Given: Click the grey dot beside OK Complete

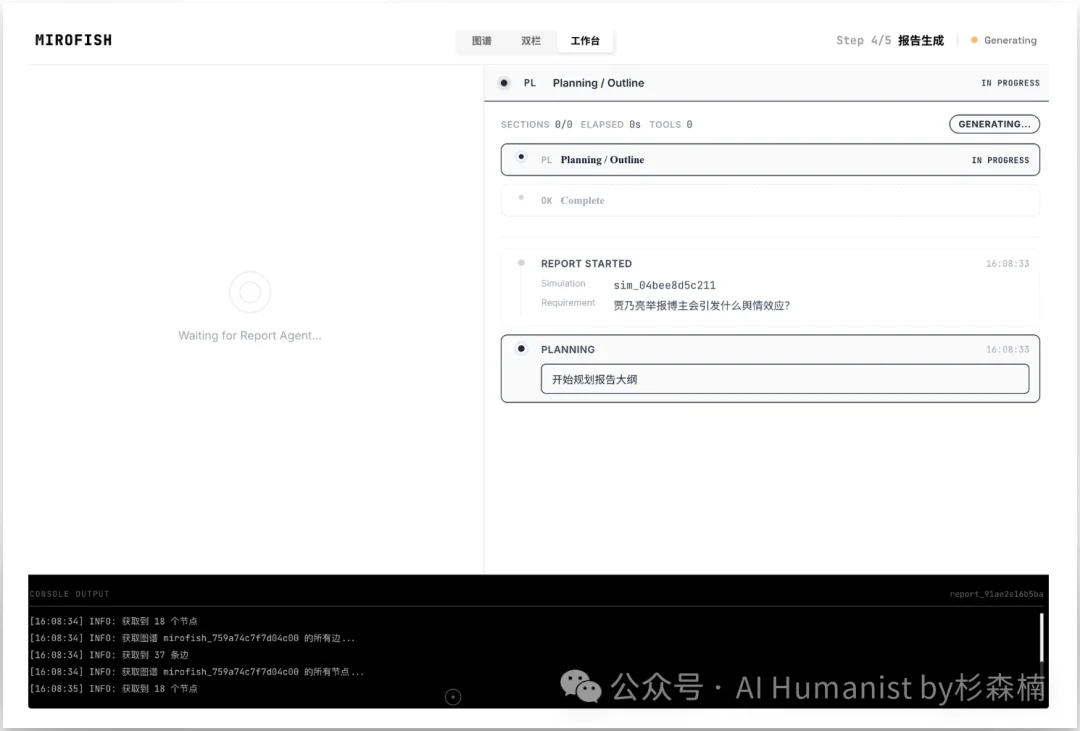Looking at the screenshot, I should 521,198.
